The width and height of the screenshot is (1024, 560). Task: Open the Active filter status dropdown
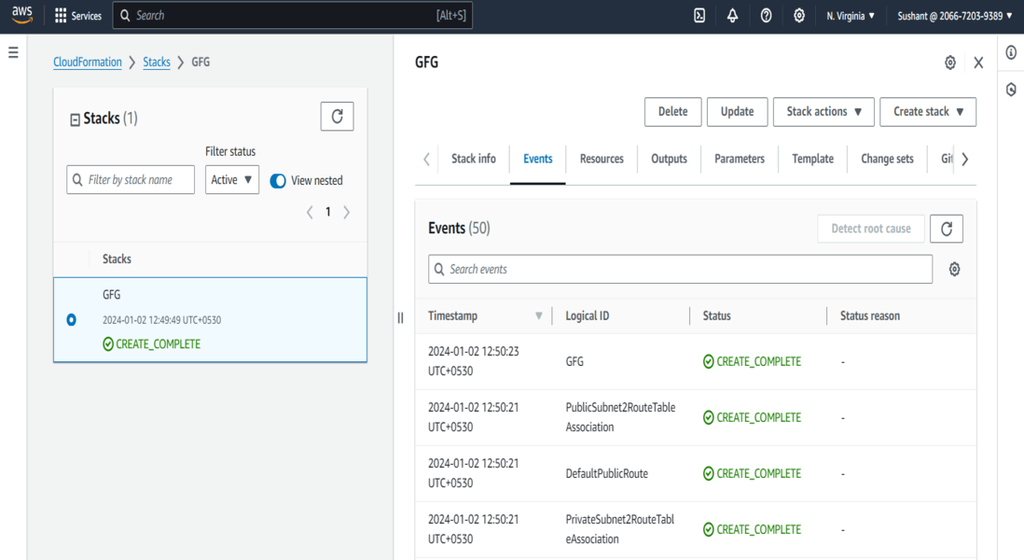[232, 180]
